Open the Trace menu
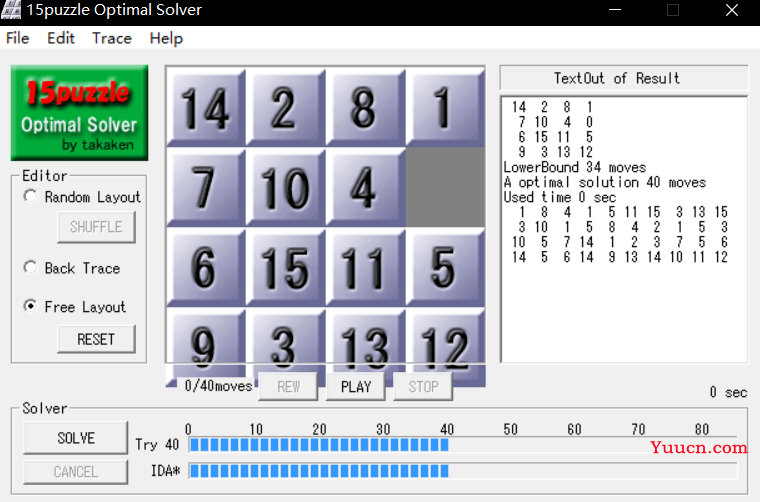 [111, 38]
